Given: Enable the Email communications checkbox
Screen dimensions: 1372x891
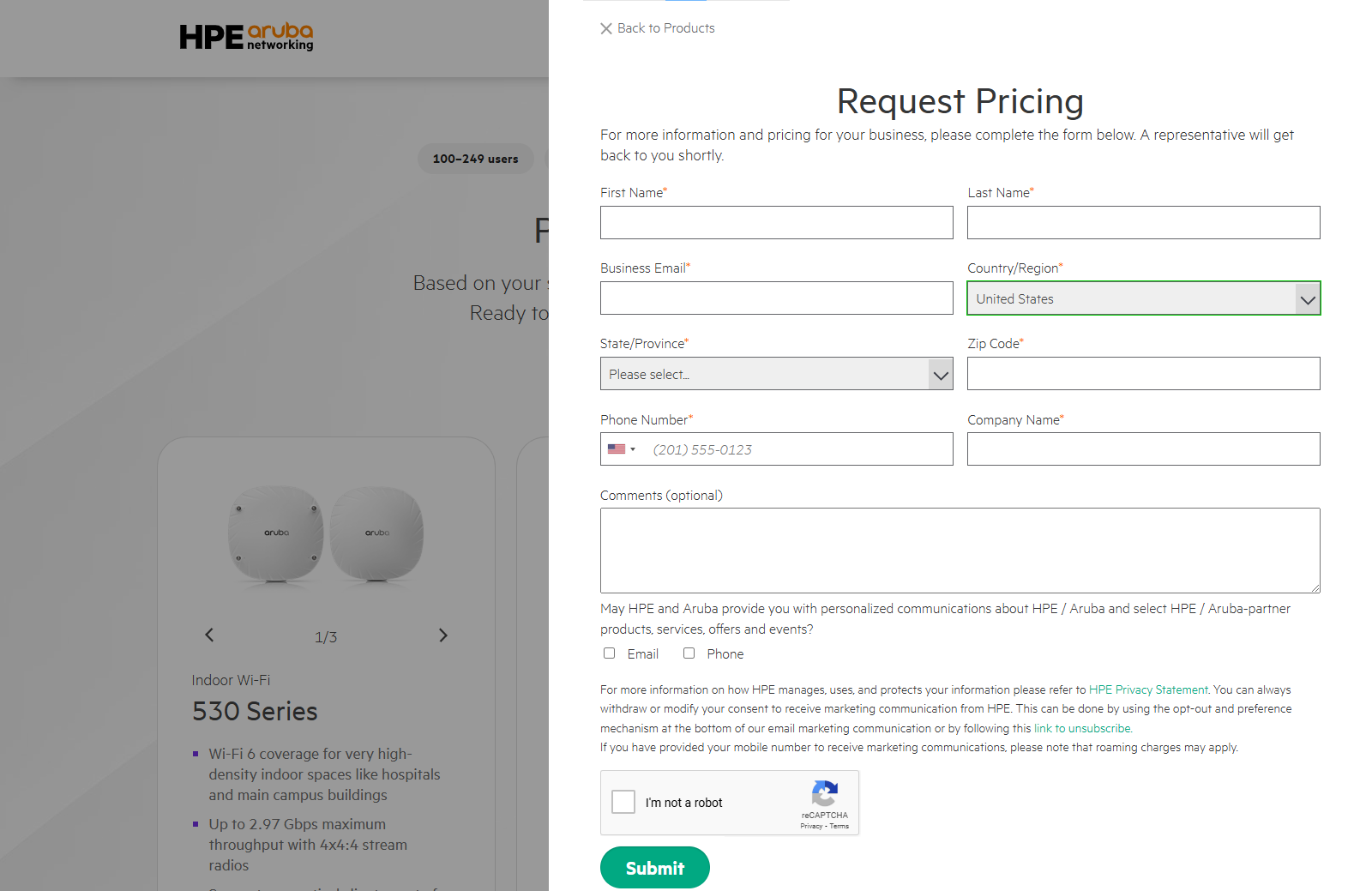Looking at the screenshot, I should click(609, 653).
